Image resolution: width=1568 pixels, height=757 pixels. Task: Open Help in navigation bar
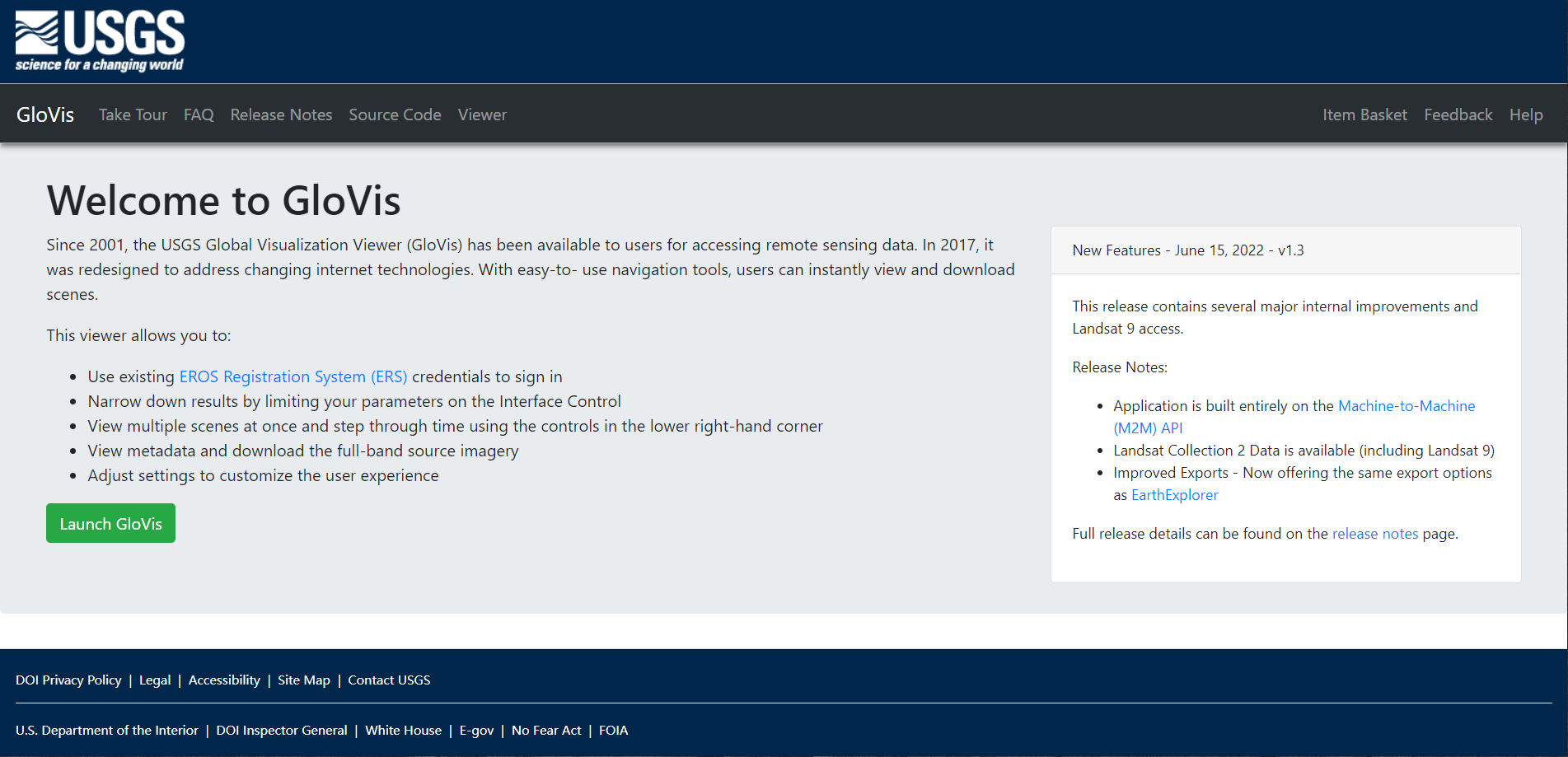(x=1526, y=114)
